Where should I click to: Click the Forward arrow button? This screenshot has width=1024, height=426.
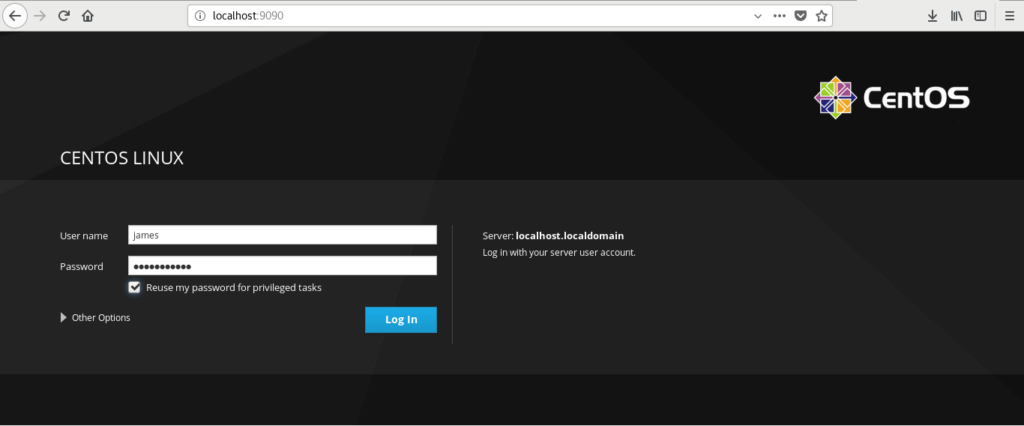pyautogui.click(x=40, y=16)
